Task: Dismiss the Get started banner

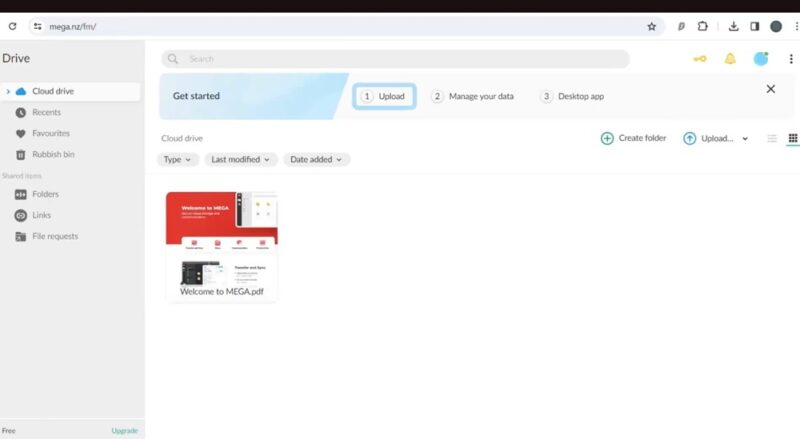Action: point(770,89)
